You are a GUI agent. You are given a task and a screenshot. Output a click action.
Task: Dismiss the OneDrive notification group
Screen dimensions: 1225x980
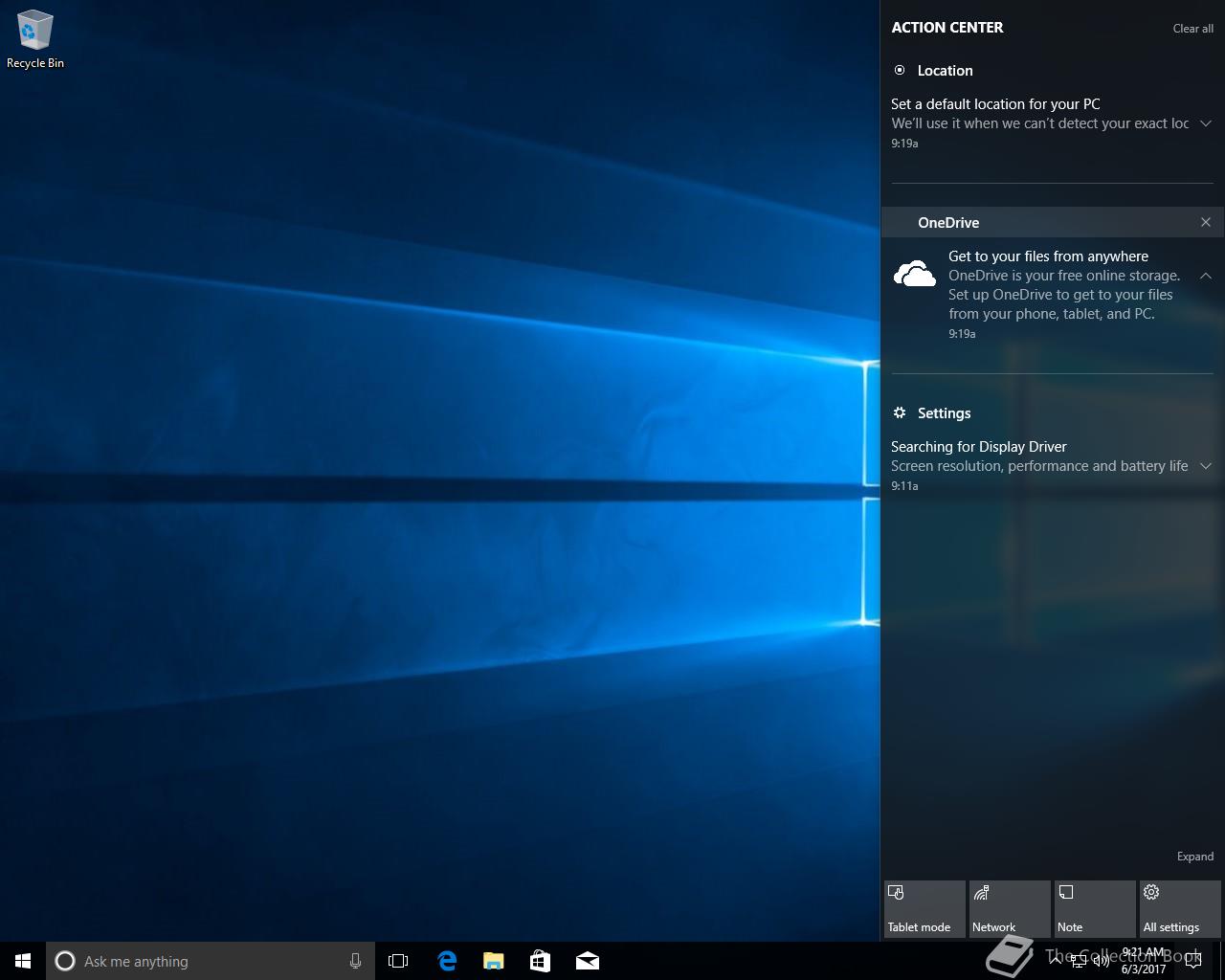pos(1206,222)
